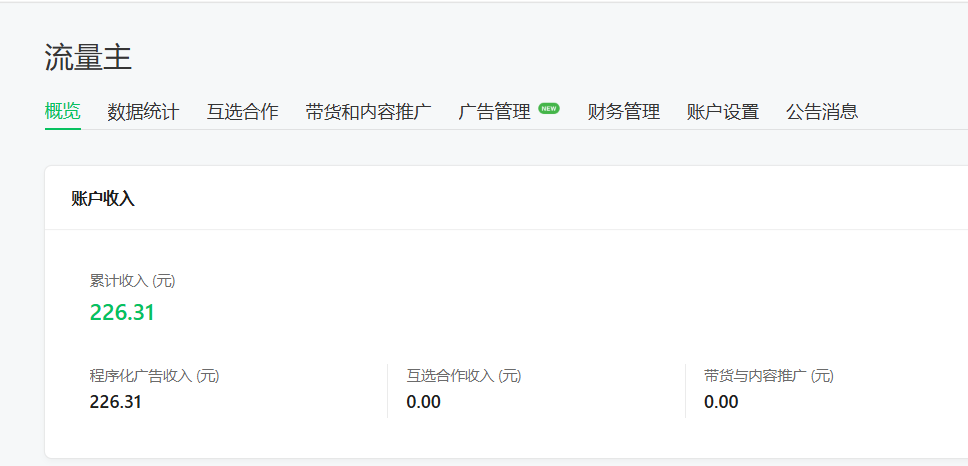Click the green NEW badge icon
Image resolution: width=968 pixels, height=466 pixels.
(x=549, y=108)
